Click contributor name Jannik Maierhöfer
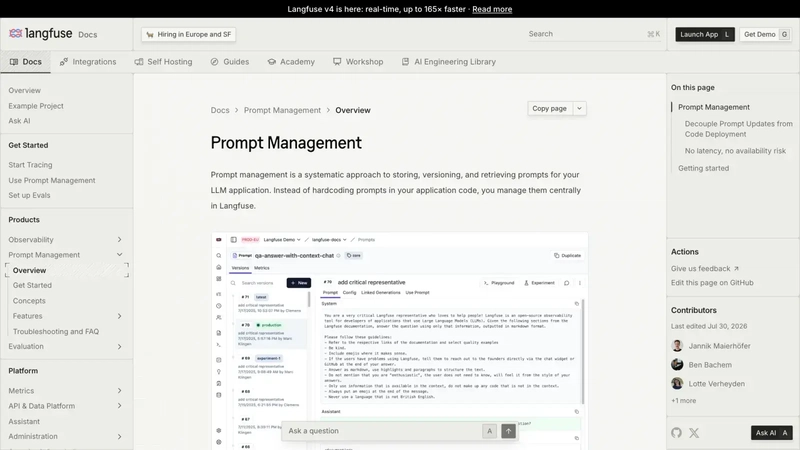Image resolution: width=800 pixels, height=450 pixels. pos(719,346)
